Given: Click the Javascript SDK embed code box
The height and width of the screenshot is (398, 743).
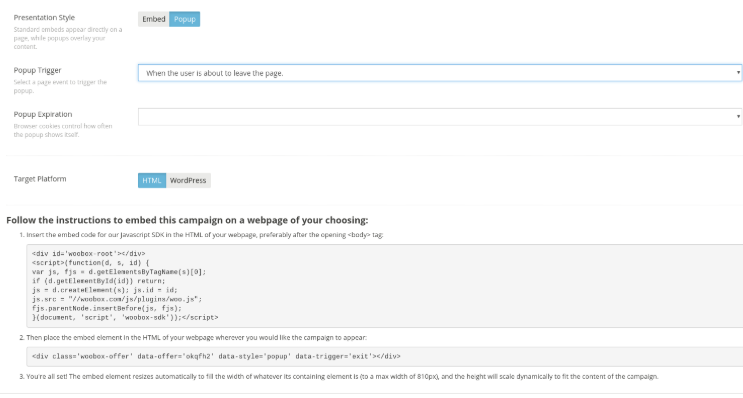Looking at the screenshot, I should pos(385,286).
